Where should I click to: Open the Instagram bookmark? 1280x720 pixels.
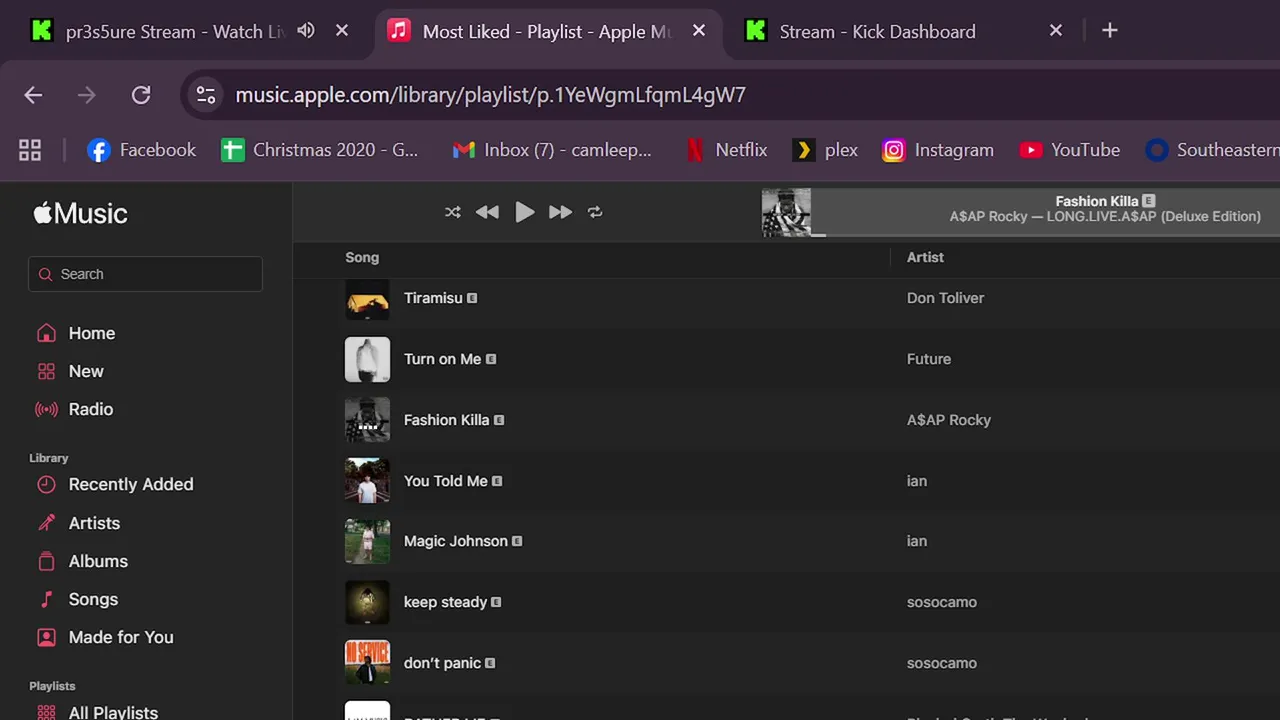pyautogui.click(x=938, y=150)
